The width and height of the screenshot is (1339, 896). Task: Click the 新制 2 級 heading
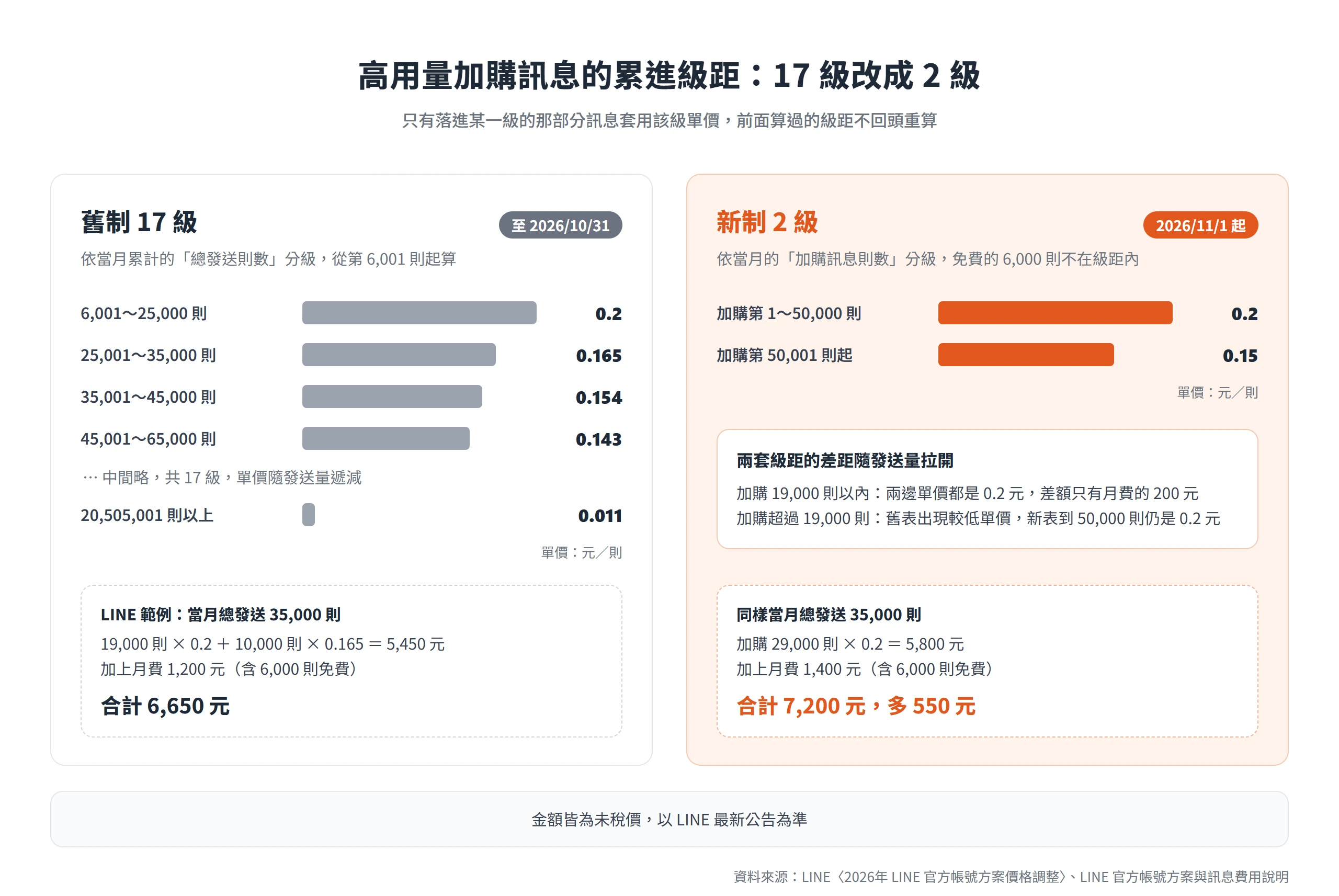pyautogui.click(x=767, y=222)
